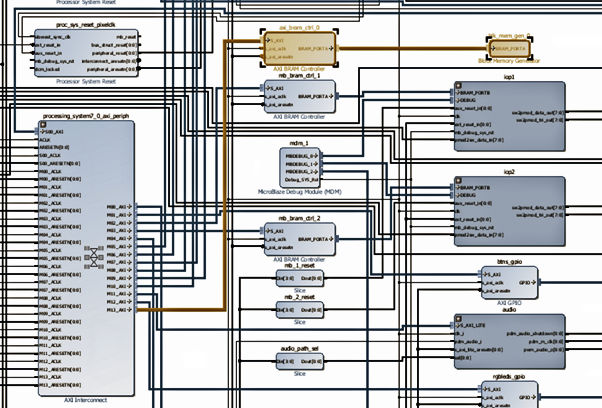
Task: Select the mb_1_reset slice block
Action: point(300,278)
